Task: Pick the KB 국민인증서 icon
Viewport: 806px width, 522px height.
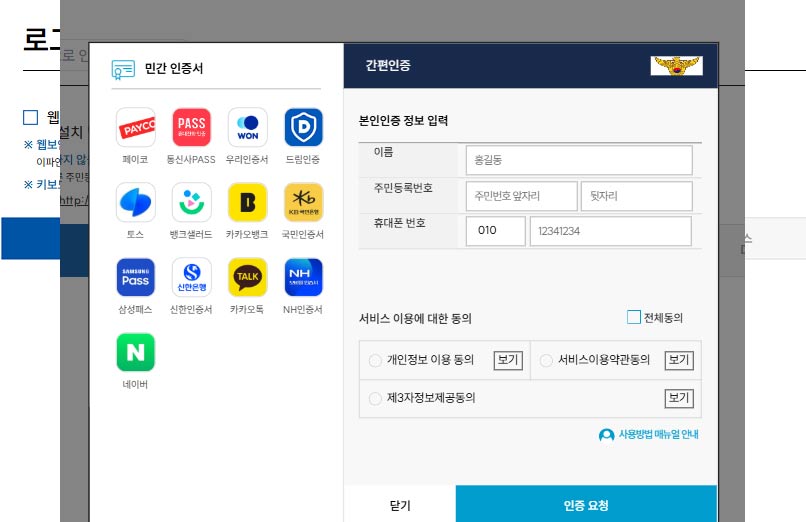Action: [x=303, y=202]
